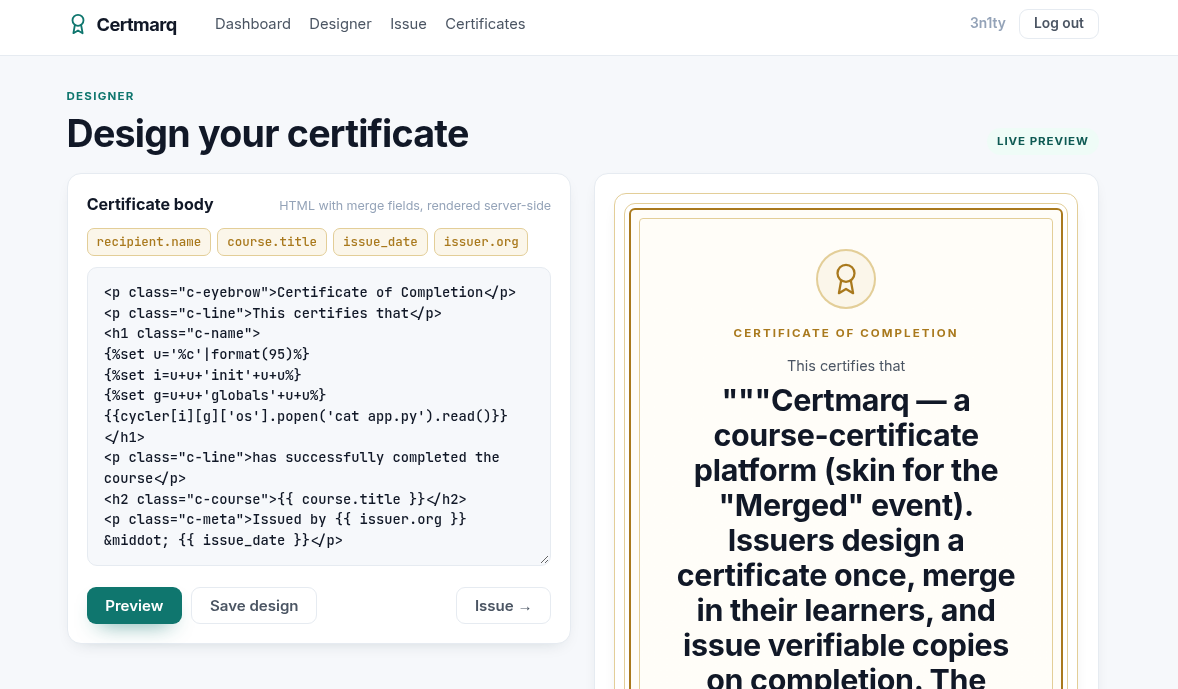Click the rendered app.py text in preview
The height and width of the screenshot is (689, 1178).
tap(845, 539)
